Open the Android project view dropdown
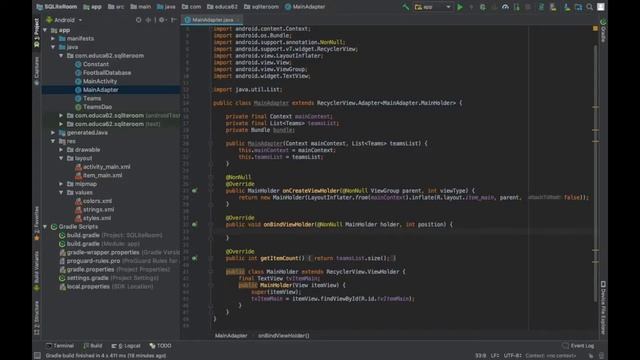Viewport: 640px width, 360px height. point(64,20)
